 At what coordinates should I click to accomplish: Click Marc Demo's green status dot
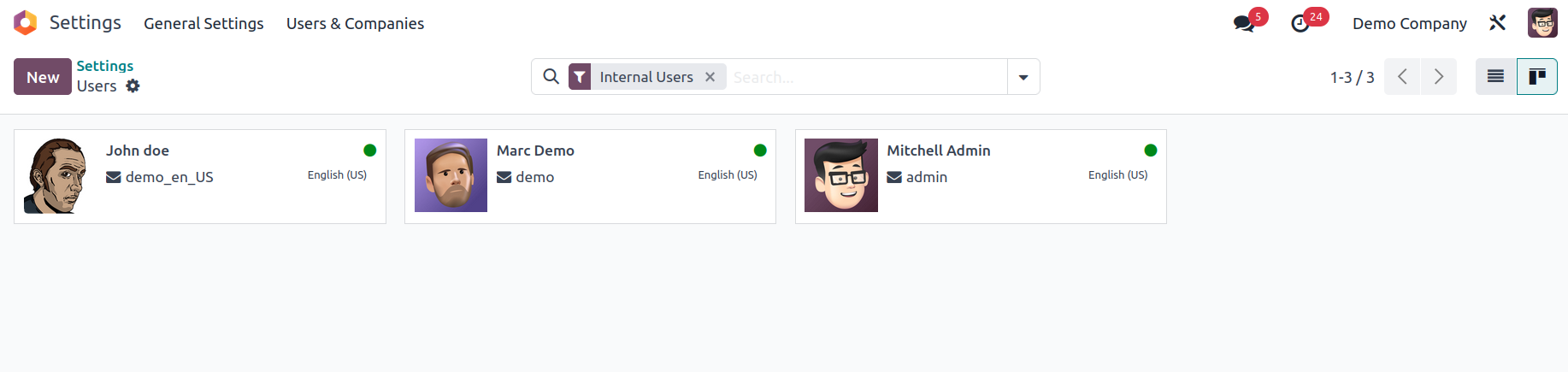click(x=760, y=151)
